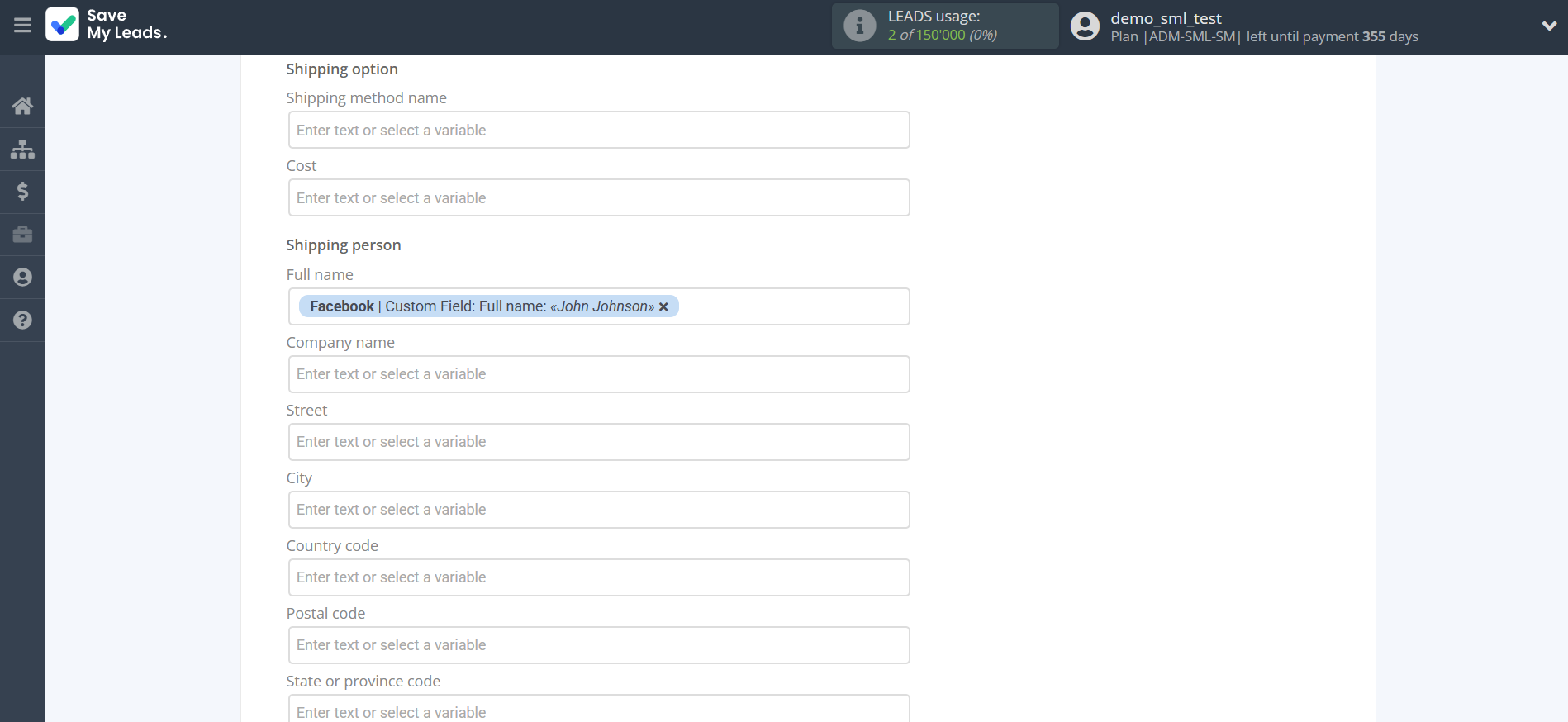Click the Shipping method name field
The width and height of the screenshot is (1568, 722).
[x=599, y=131]
